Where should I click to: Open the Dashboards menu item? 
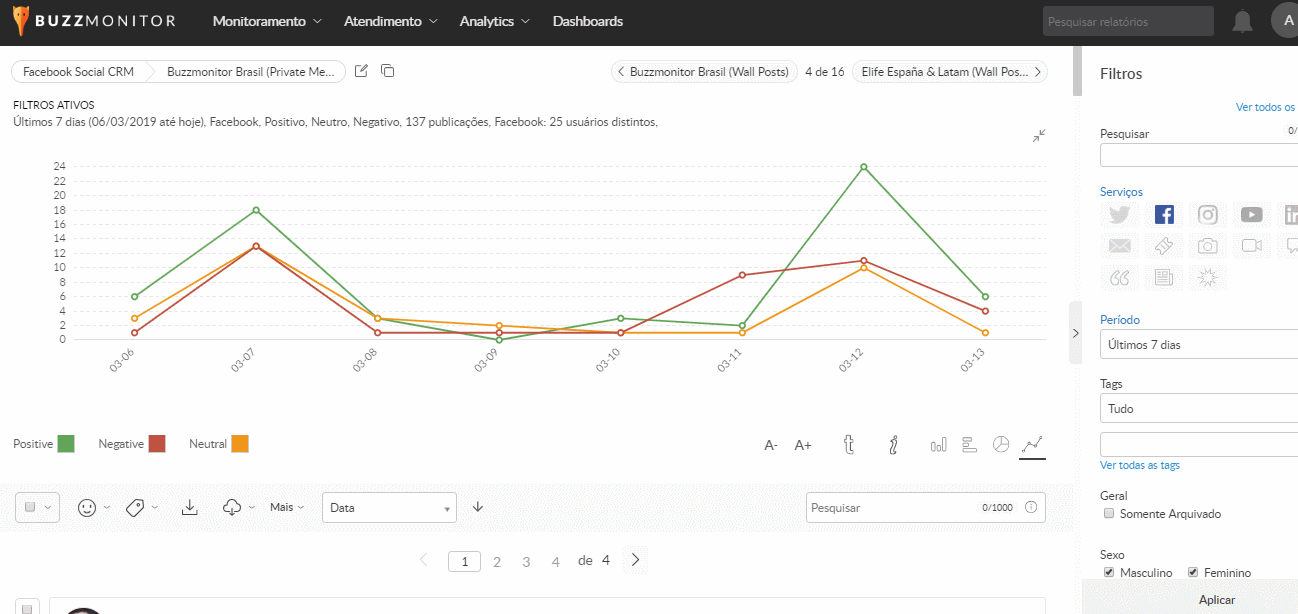(587, 21)
